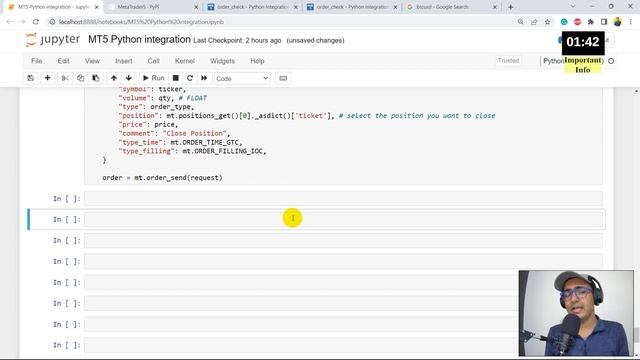This screenshot has height=360, width=640.
Task: Click the notebook vertical scrollbar thumb
Action: (x=636, y=335)
